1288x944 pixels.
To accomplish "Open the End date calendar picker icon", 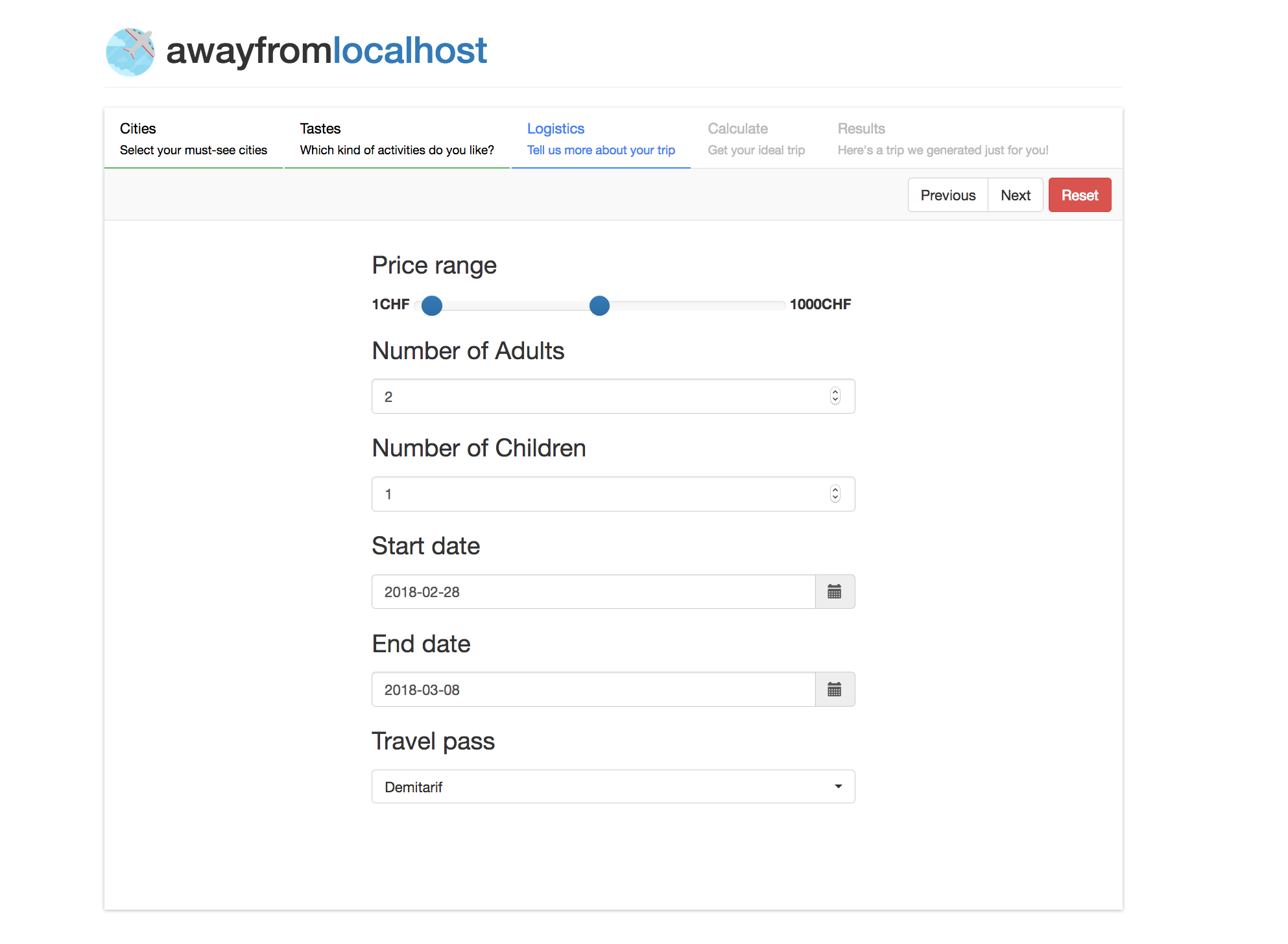I will click(835, 689).
